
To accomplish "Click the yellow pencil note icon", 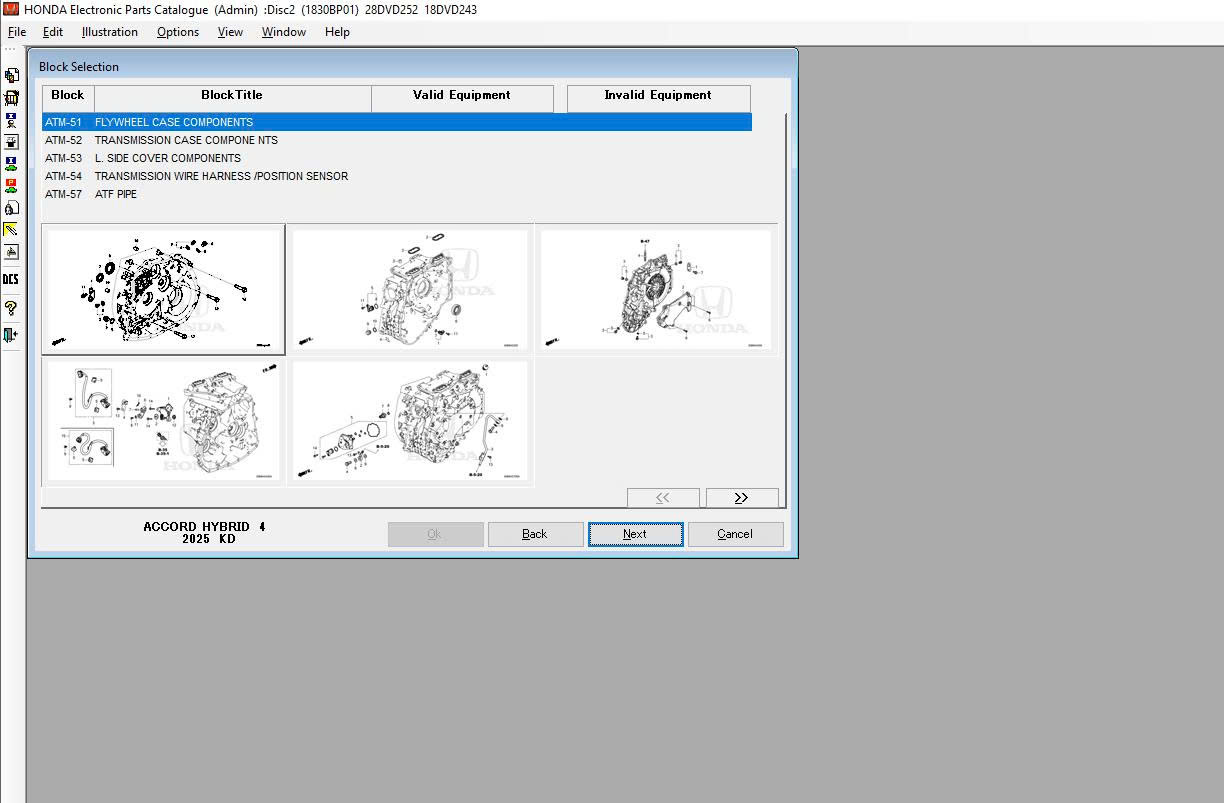I will click(11, 230).
